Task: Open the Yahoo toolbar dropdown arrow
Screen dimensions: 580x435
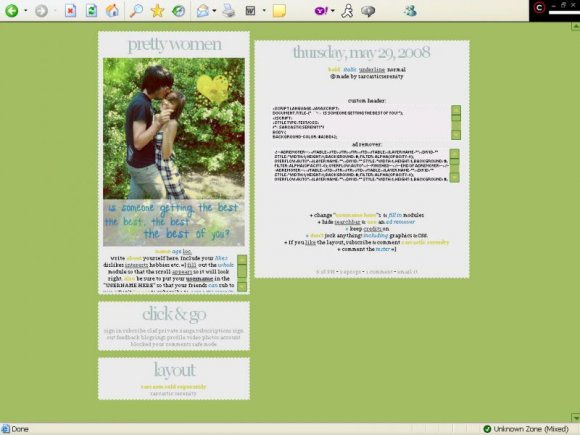Action: pyautogui.click(x=333, y=11)
